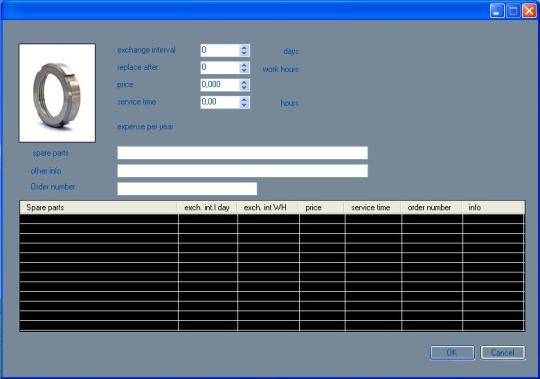Close the dialog window
540x379 pixels.
click(x=529, y=11)
